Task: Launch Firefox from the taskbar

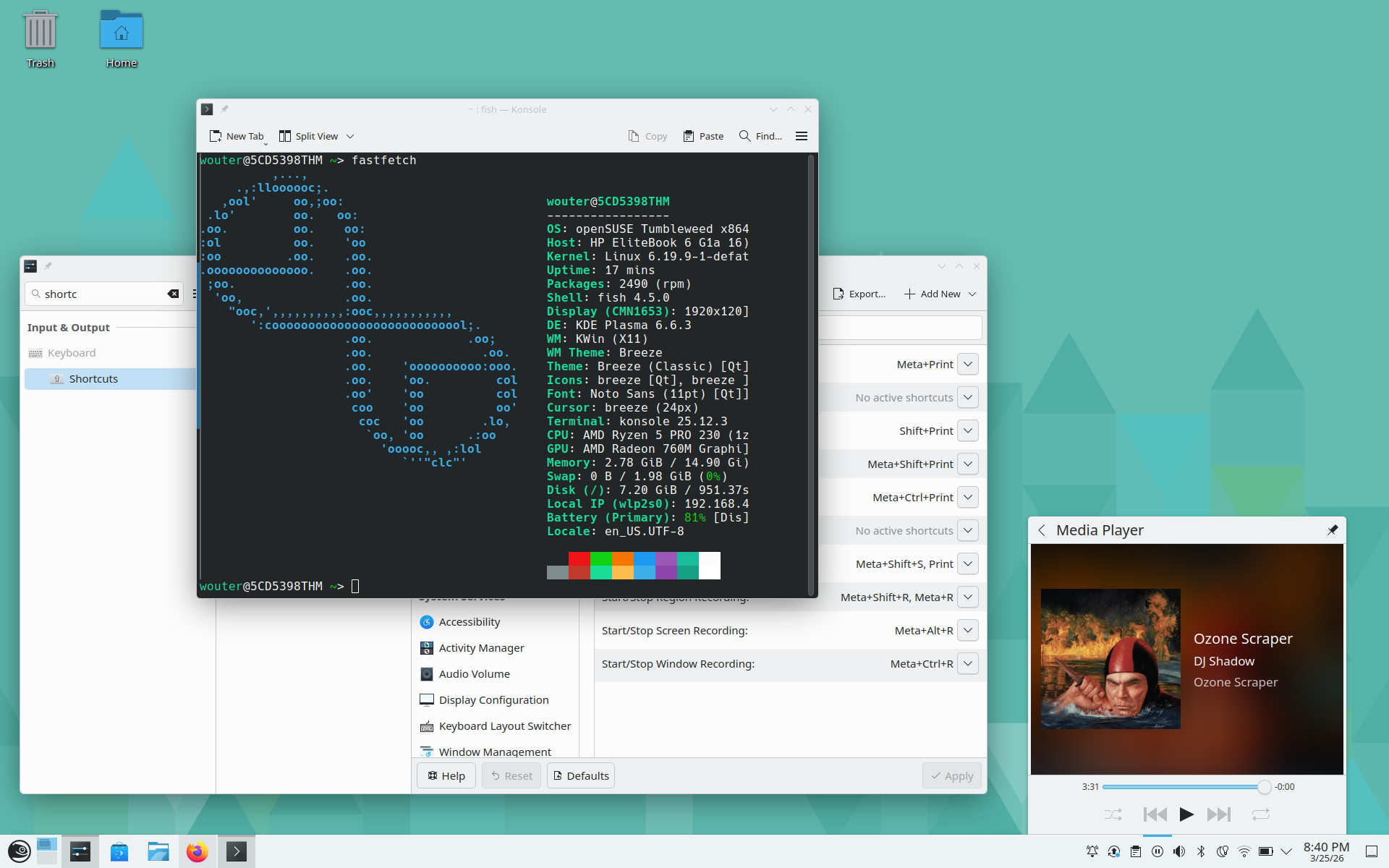Action: coord(197,851)
